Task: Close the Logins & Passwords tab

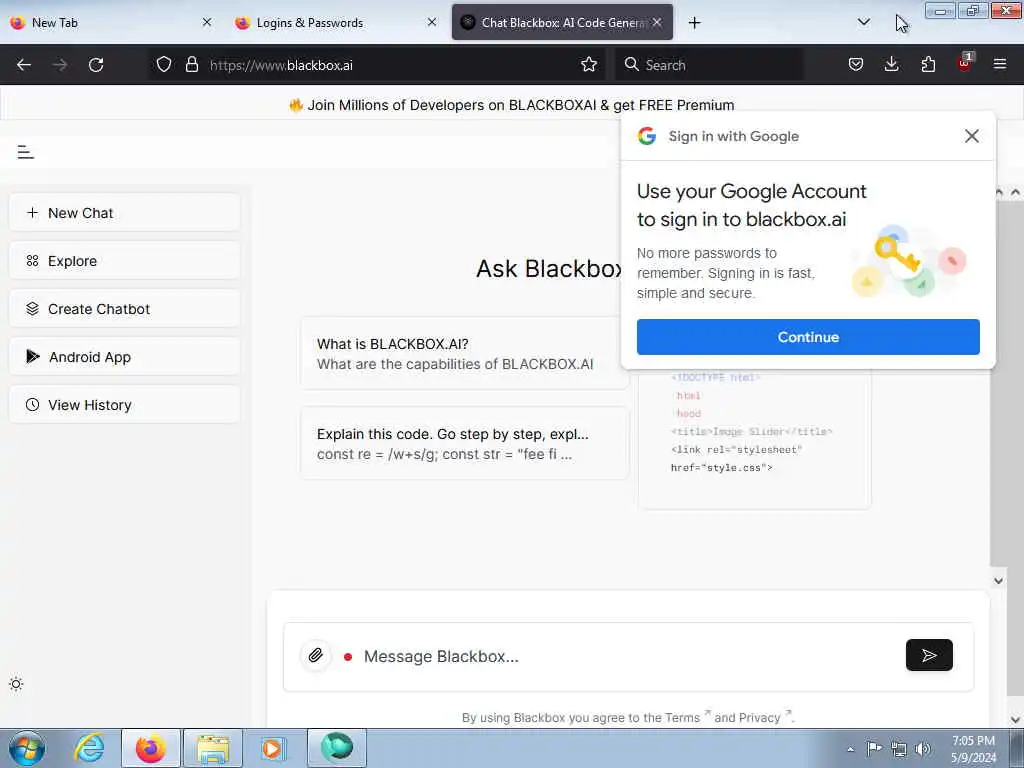Action: [x=432, y=22]
